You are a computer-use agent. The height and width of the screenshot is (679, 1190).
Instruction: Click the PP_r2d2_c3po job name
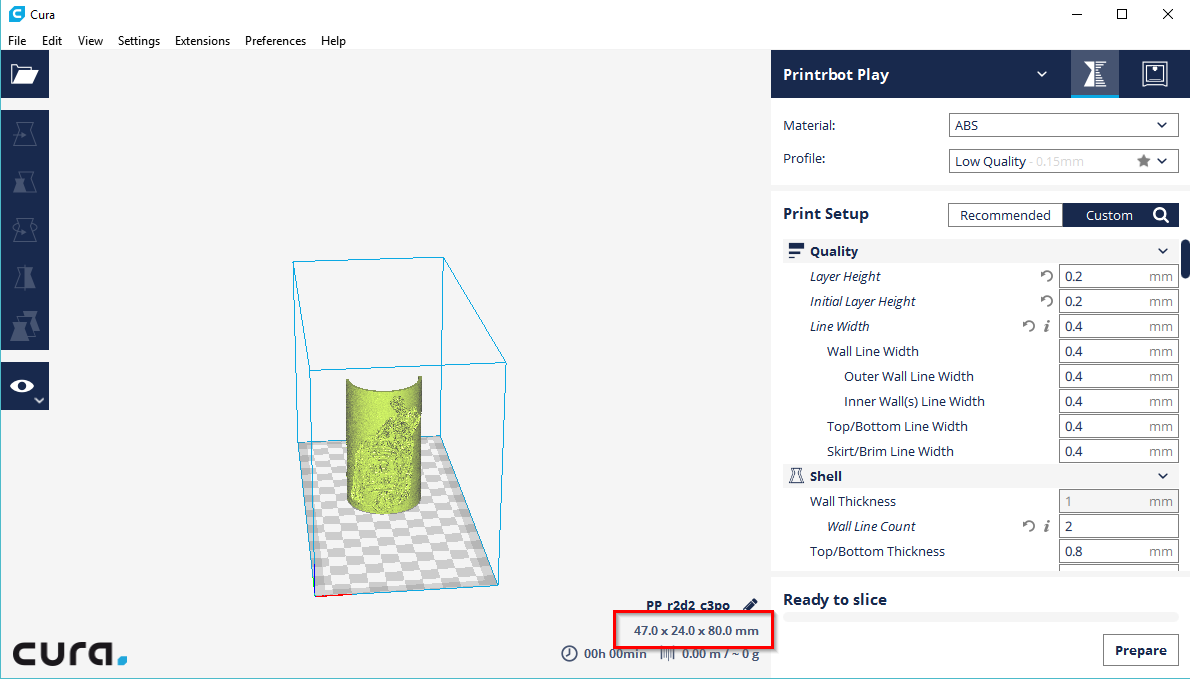[688, 605]
